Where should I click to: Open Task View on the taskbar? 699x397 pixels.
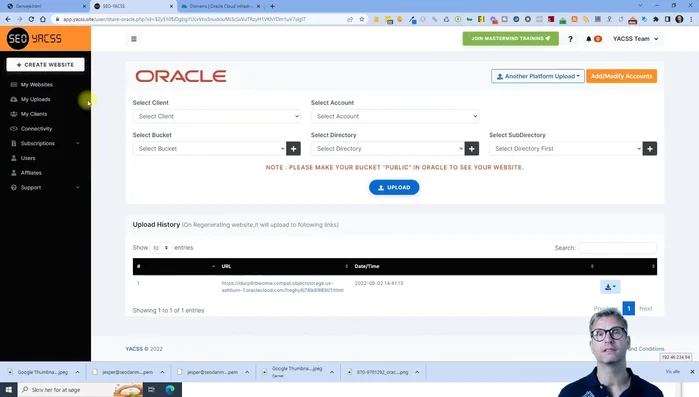click(x=152, y=389)
